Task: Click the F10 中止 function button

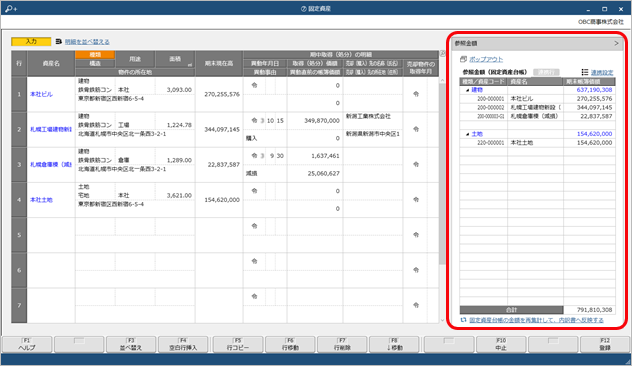Action: coord(501,344)
